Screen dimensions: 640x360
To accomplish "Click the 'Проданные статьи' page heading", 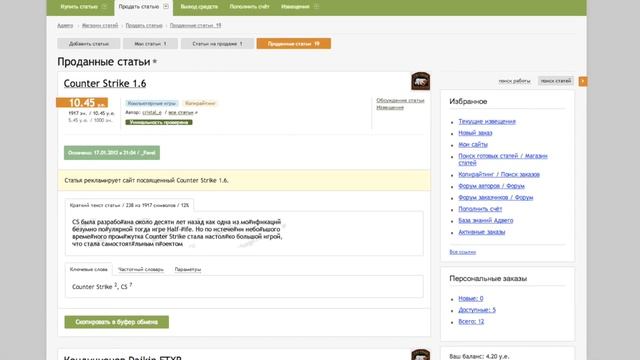I will [x=104, y=62].
